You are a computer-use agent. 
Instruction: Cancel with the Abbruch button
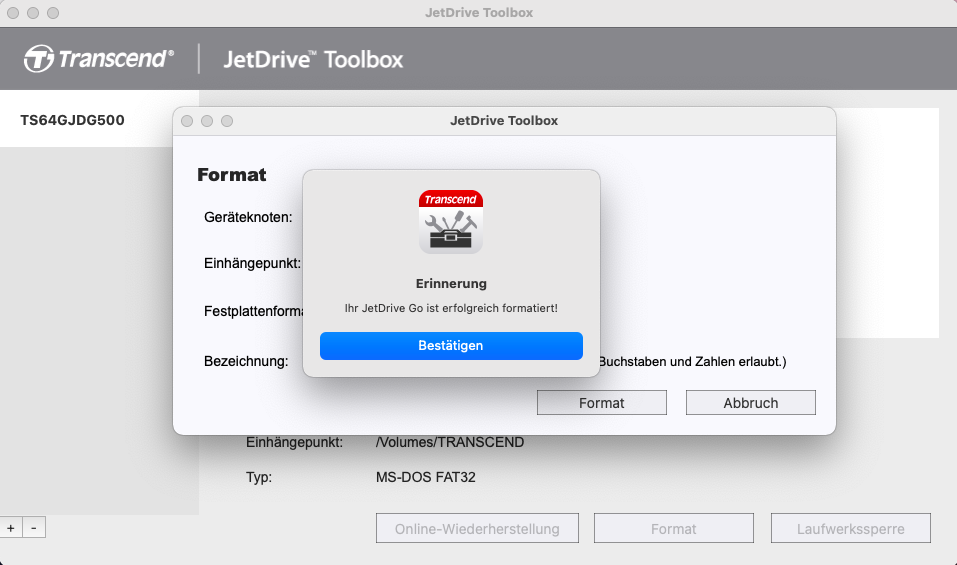[x=751, y=403]
